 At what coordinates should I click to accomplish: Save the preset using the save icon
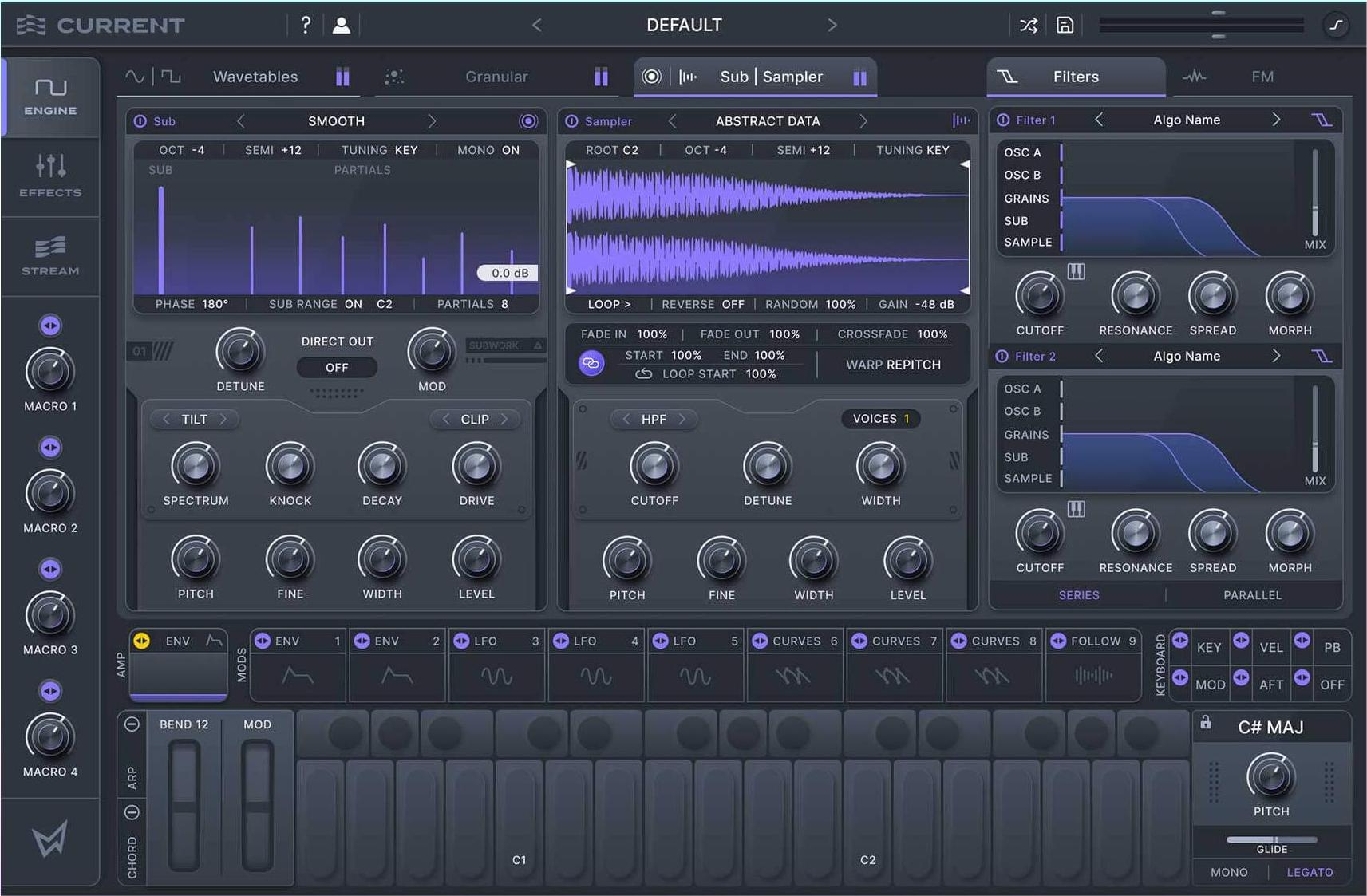pyautogui.click(x=1065, y=24)
